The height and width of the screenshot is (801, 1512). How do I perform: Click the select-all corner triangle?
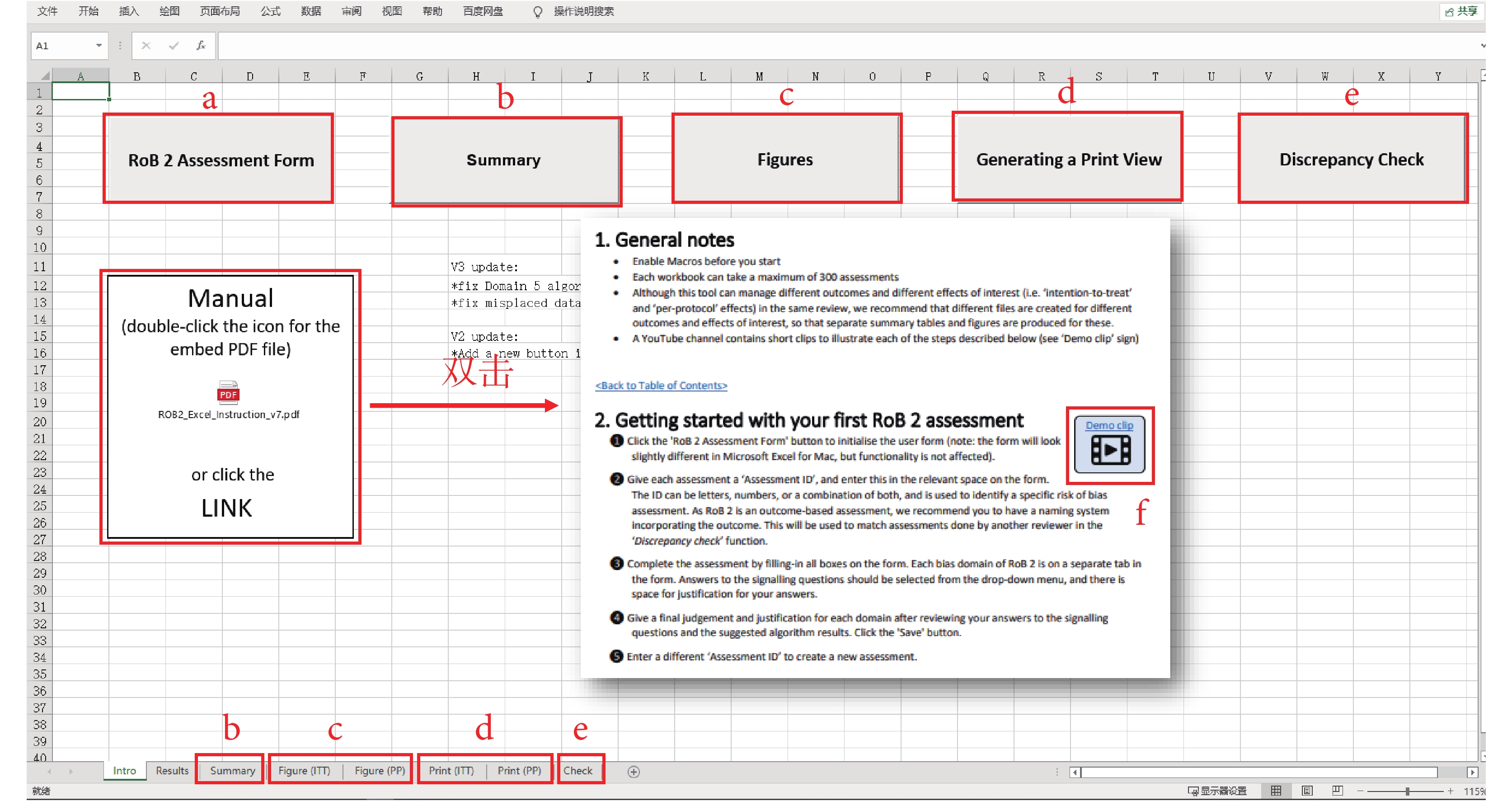(x=45, y=76)
